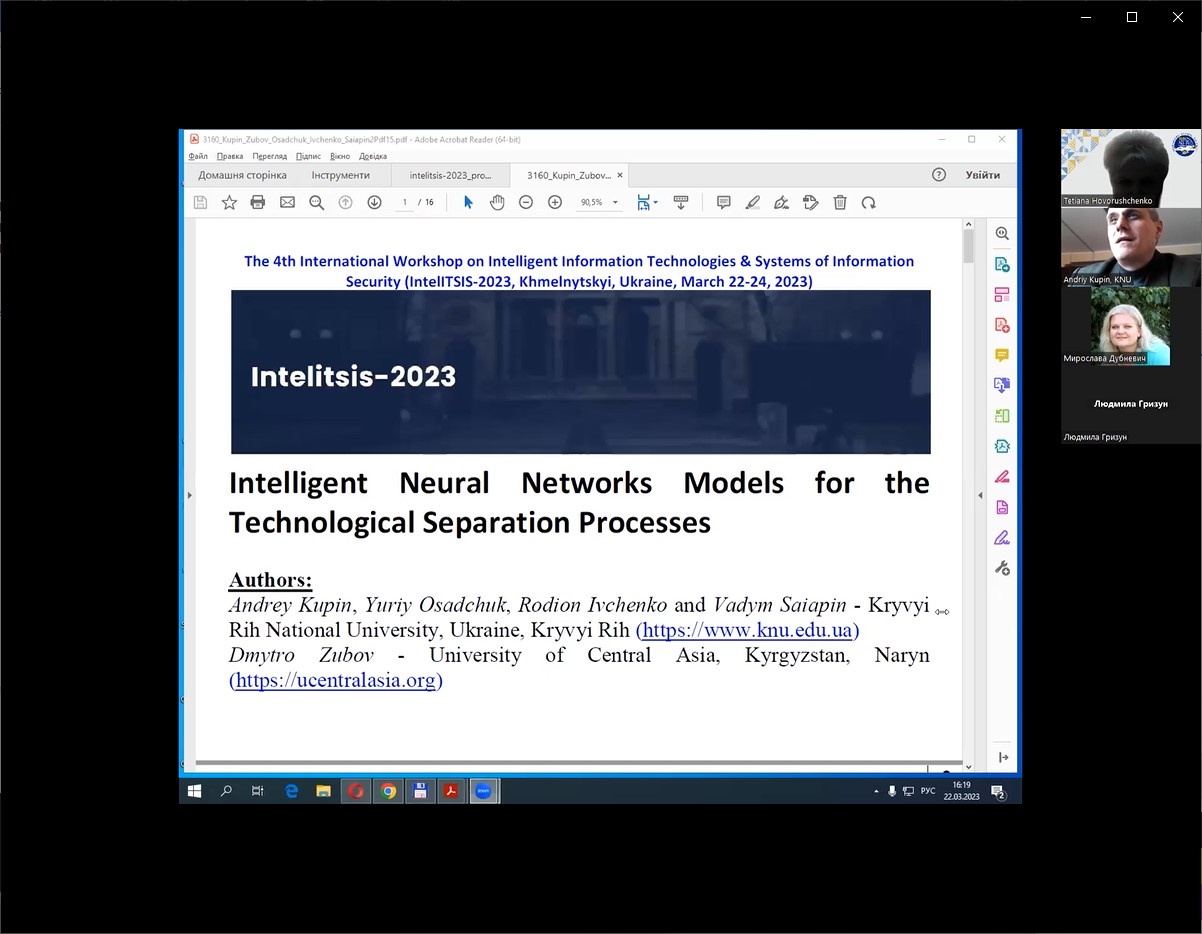
Task: Select the Hand pan tool
Action: pos(497,203)
